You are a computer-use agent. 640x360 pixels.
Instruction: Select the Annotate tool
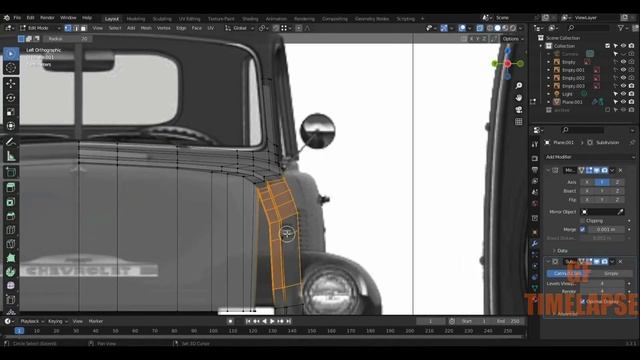click(x=11, y=142)
